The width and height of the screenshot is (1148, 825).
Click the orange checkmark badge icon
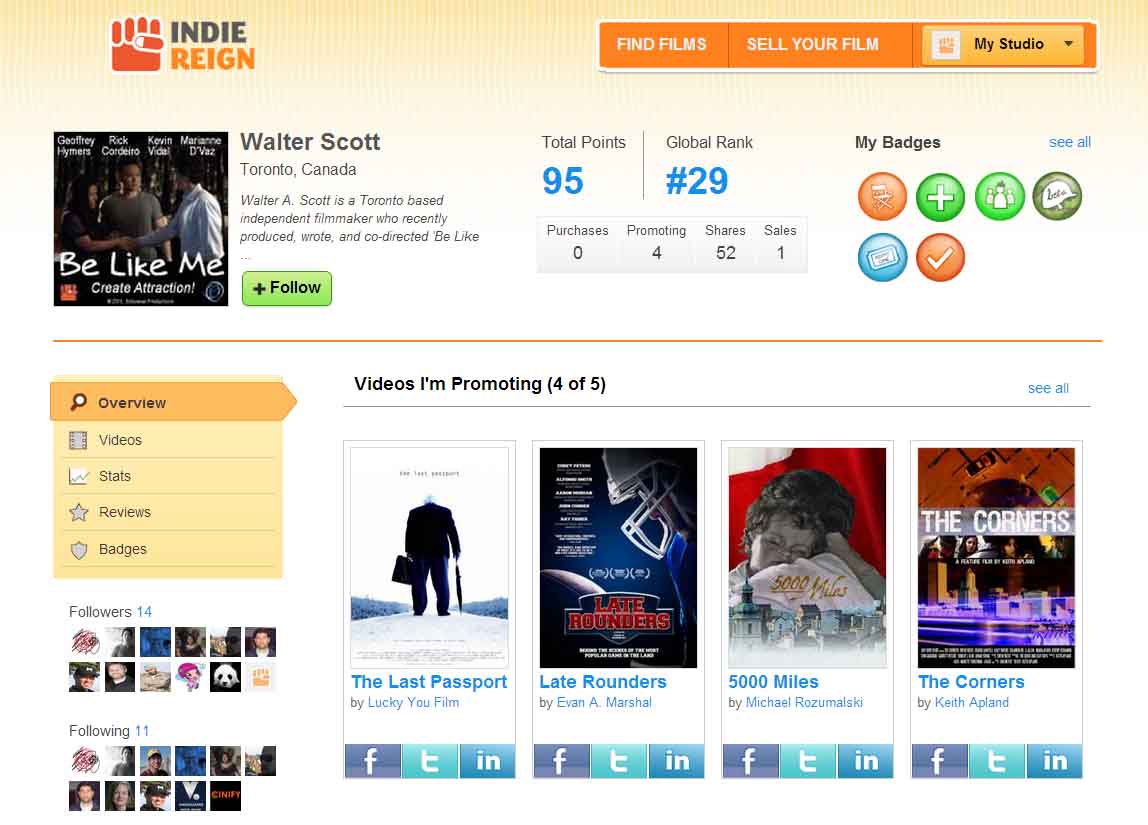(940, 257)
